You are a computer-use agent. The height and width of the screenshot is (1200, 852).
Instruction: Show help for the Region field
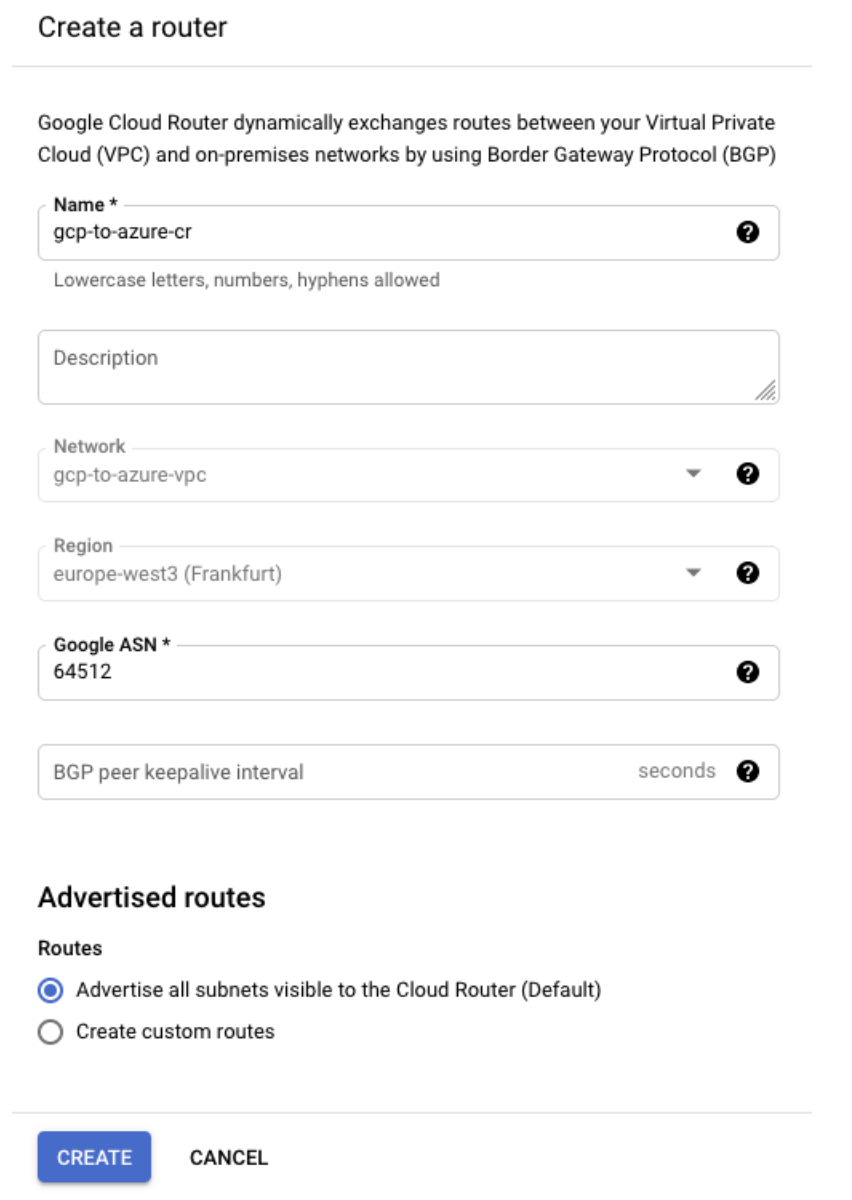(747, 573)
